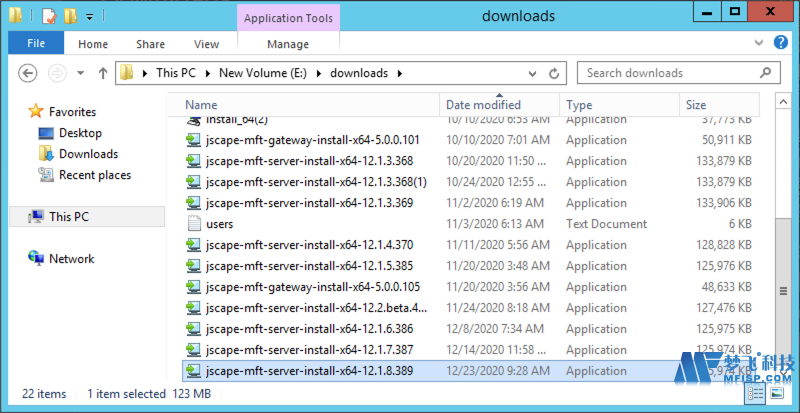Image resolution: width=800 pixels, height=413 pixels.
Task: Click the size value 50,911 KB
Action: tap(726, 140)
